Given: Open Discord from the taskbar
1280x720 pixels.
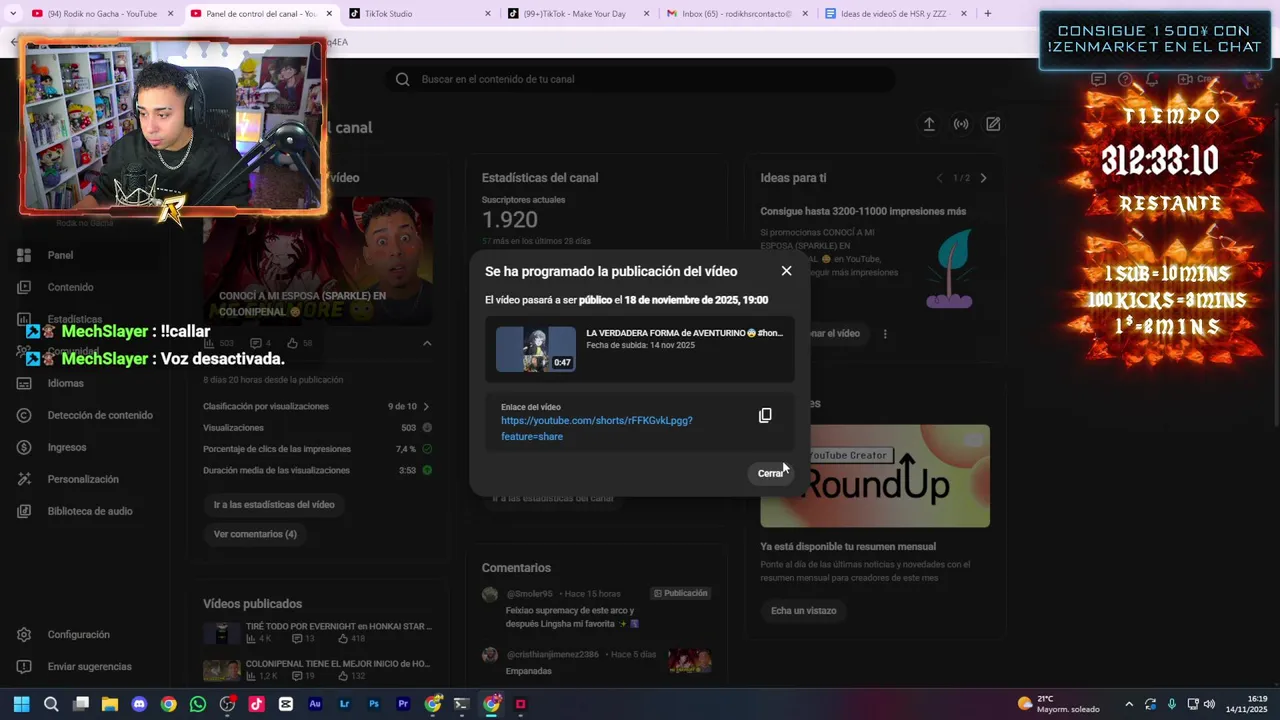Looking at the screenshot, I should point(139,704).
